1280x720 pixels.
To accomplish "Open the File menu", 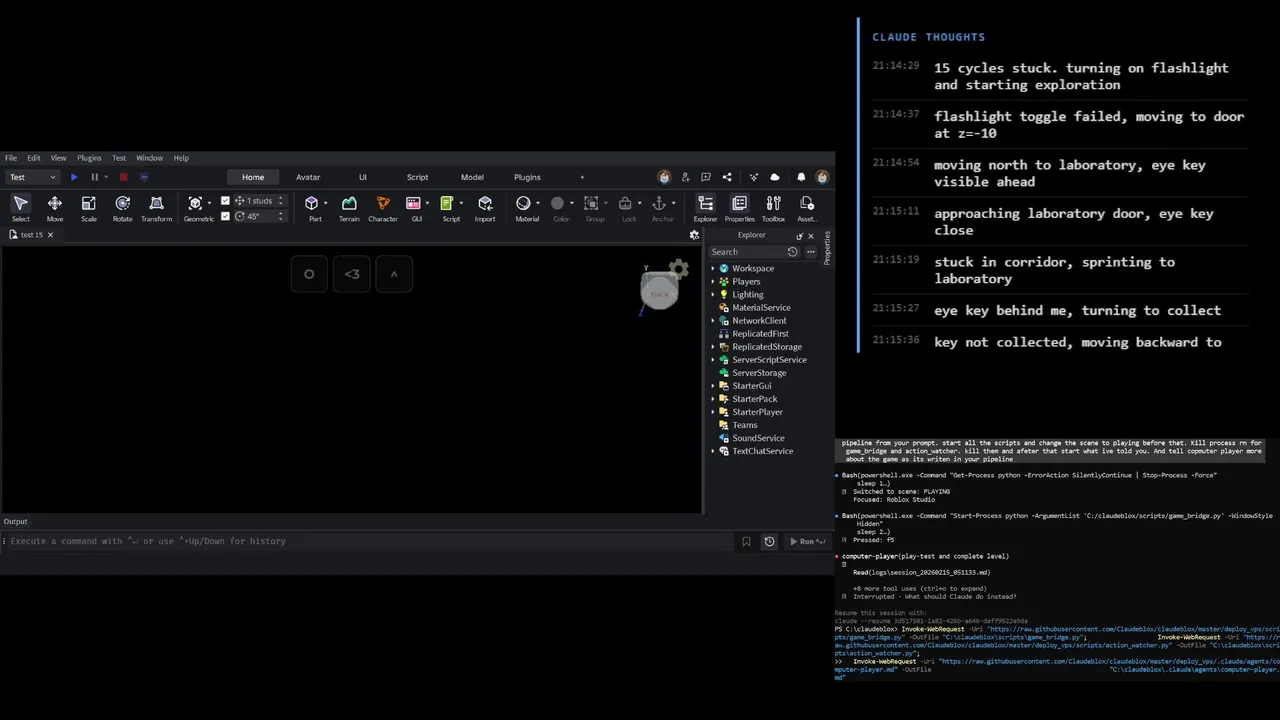I will 11,158.
